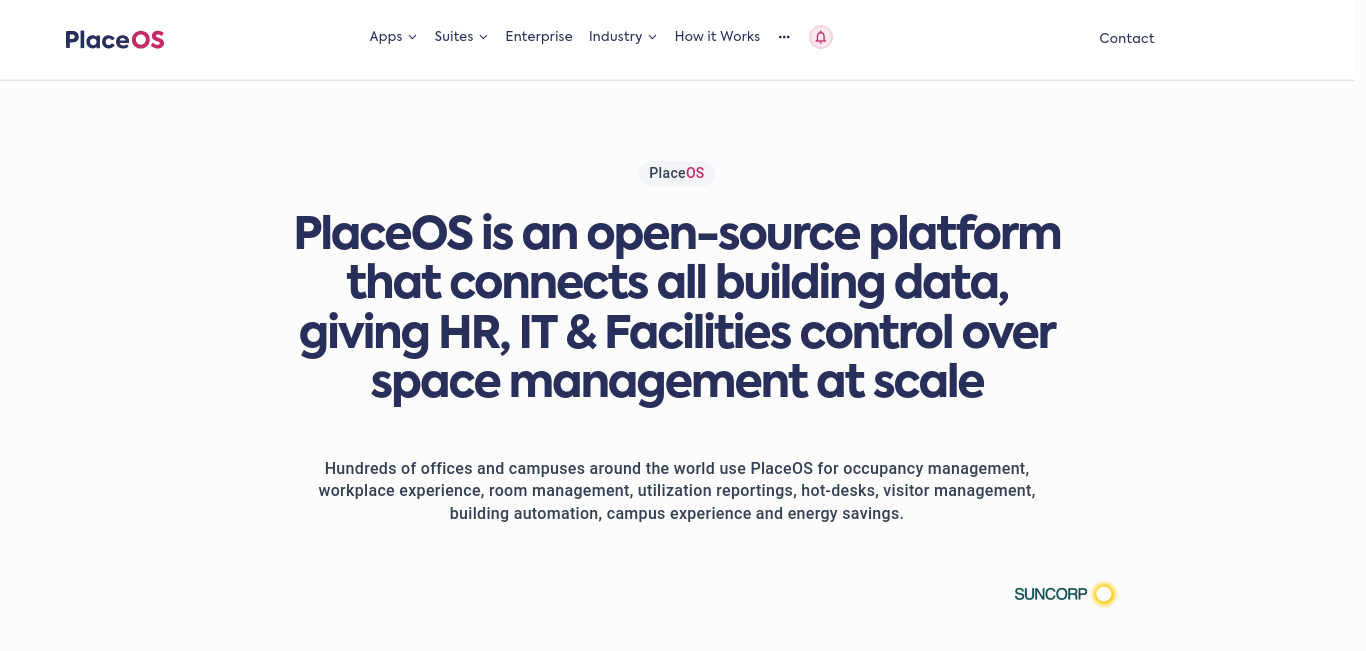This screenshot has width=1366, height=651.
Task: Click the PlaceOS logo in header
Action: click(115, 39)
